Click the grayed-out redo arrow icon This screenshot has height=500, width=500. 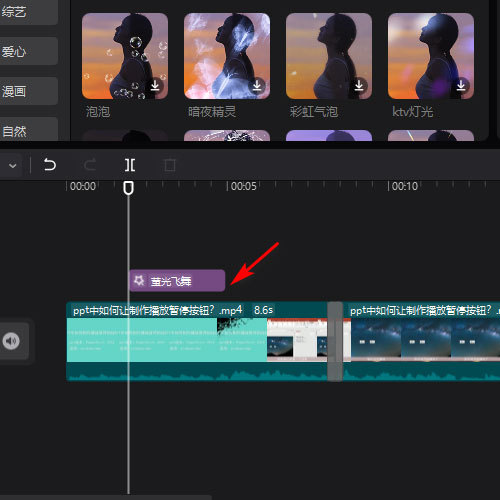tap(90, 165)
